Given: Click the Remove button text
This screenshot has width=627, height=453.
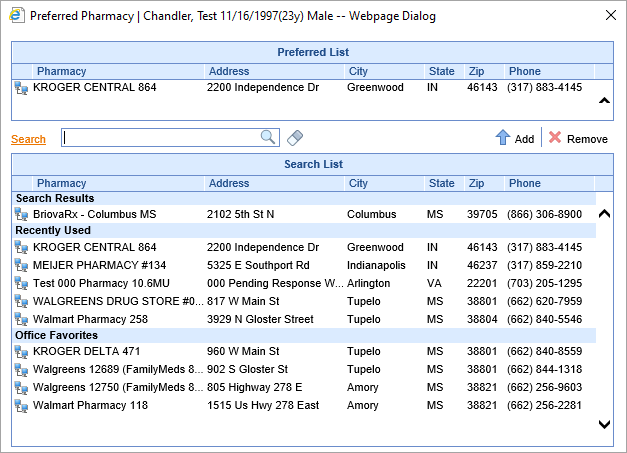Looking at the screenshot, I should pyautogui.click(x=587, y=139).
